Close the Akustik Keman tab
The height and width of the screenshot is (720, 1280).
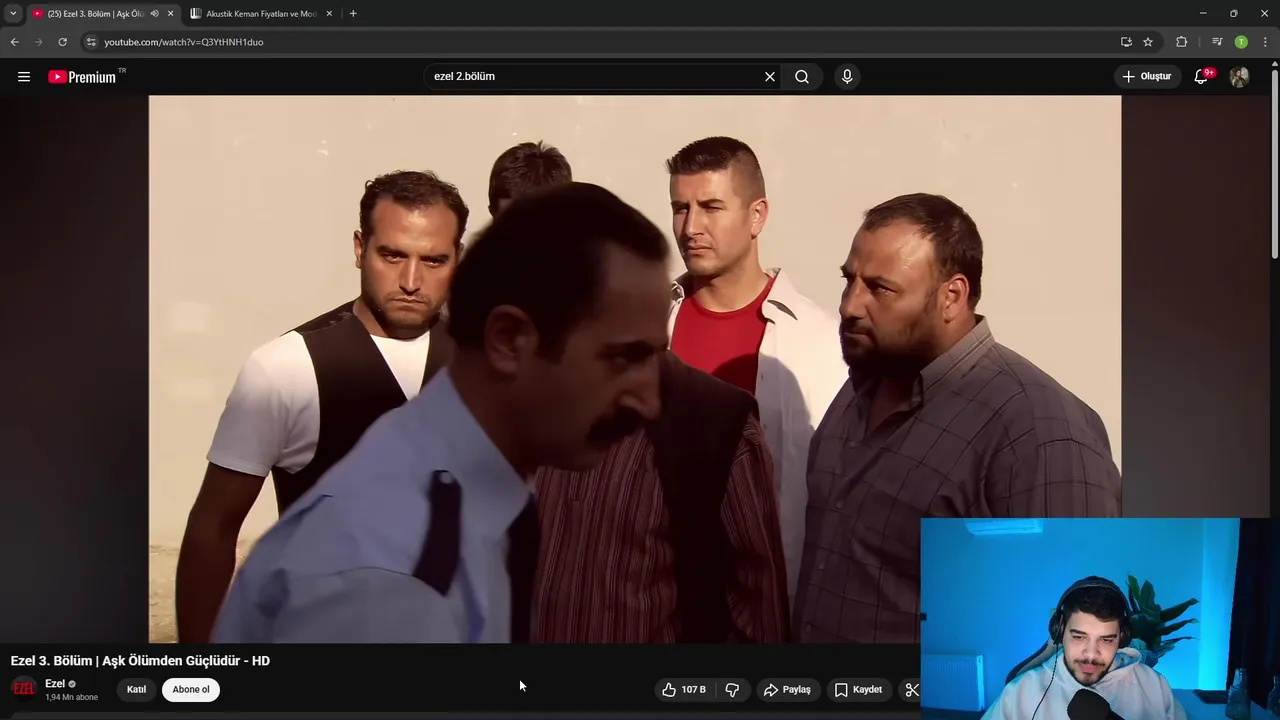[329, 14]
